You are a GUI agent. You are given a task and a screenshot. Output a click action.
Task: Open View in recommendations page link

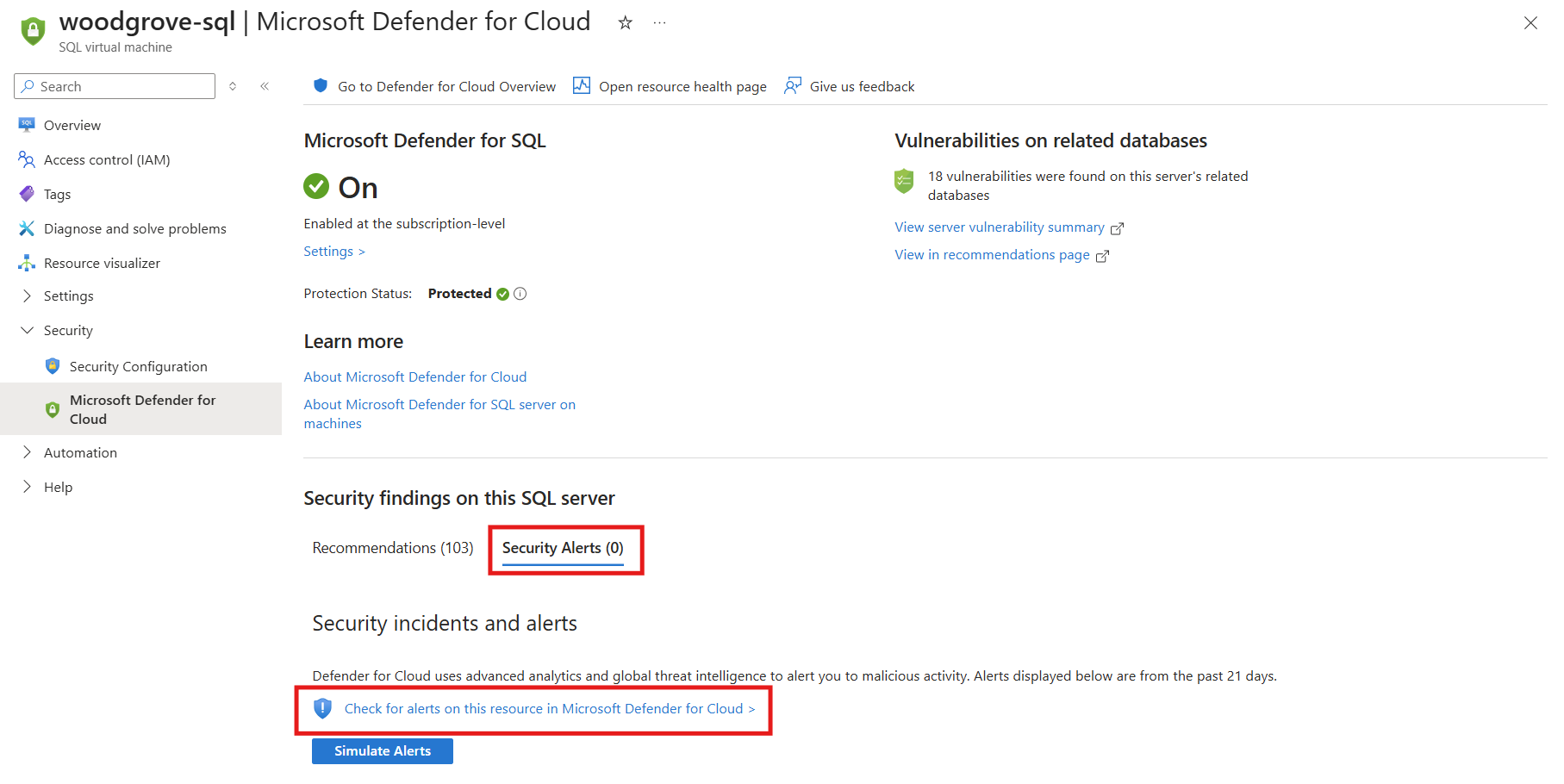coord(992,255)
